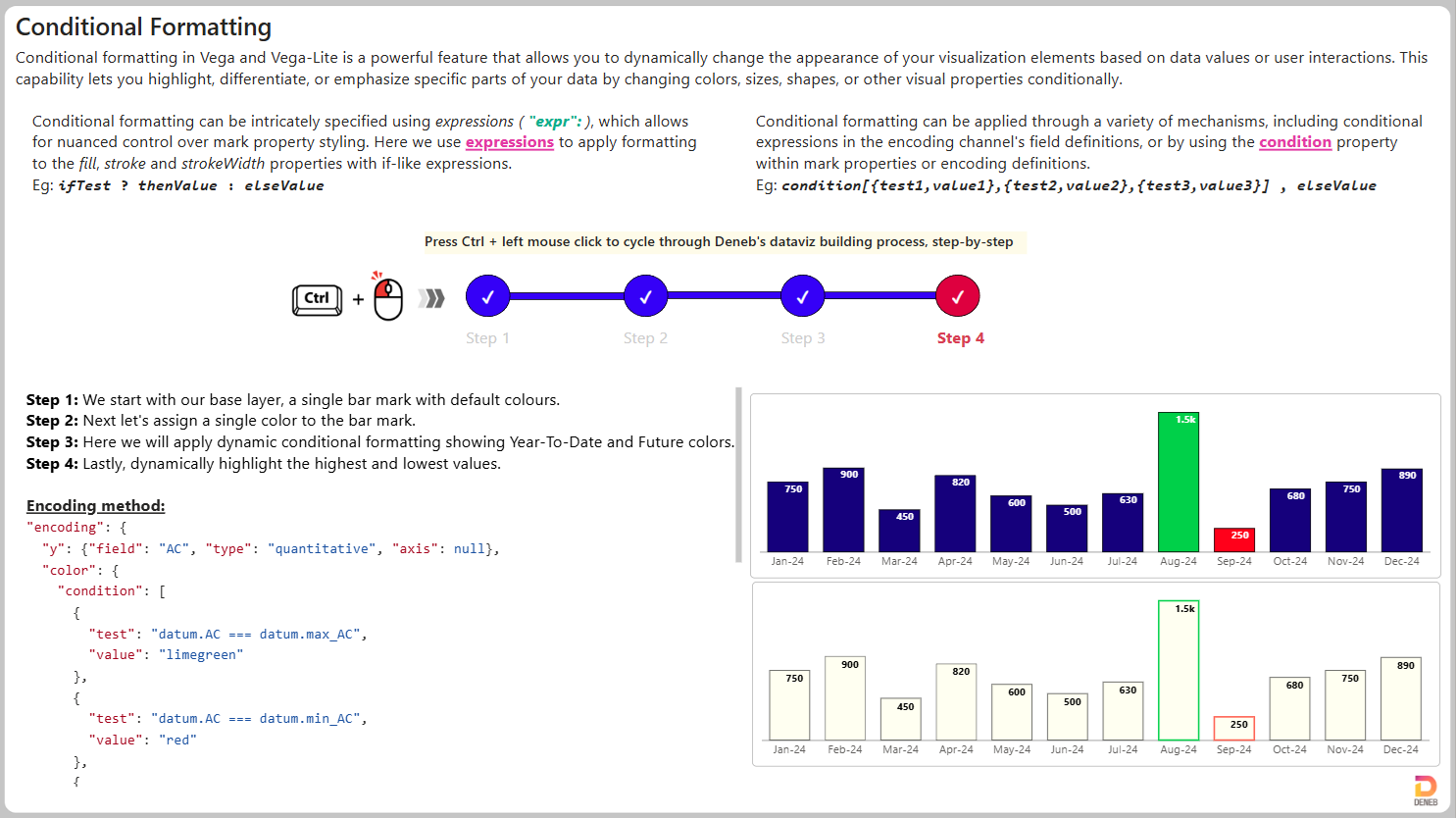Screen dimensions: 1456x818
Task: Click the datum.min_AC test line
Action: point(228,719)
